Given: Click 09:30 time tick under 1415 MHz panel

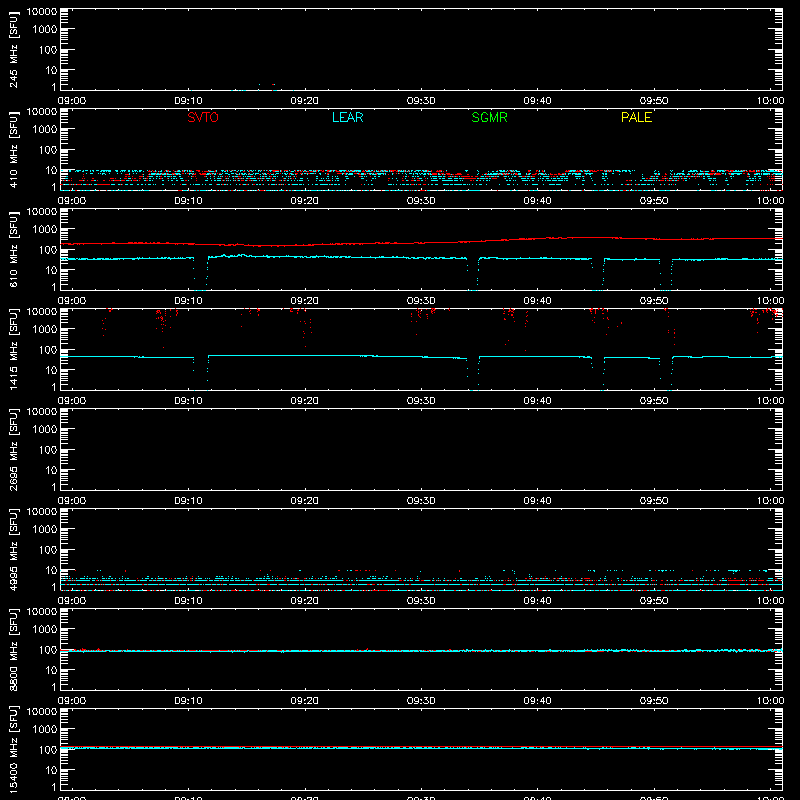Looking at the screenshot, I should pyautogui.click(x=421, y=401).
